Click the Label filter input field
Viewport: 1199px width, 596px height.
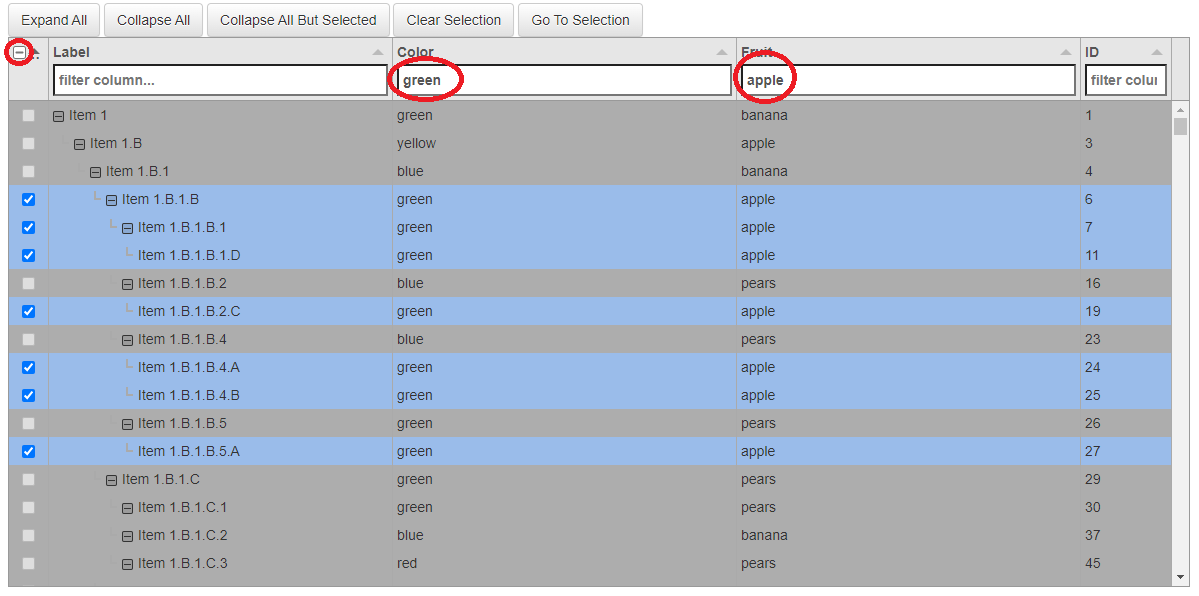(220, 79)
